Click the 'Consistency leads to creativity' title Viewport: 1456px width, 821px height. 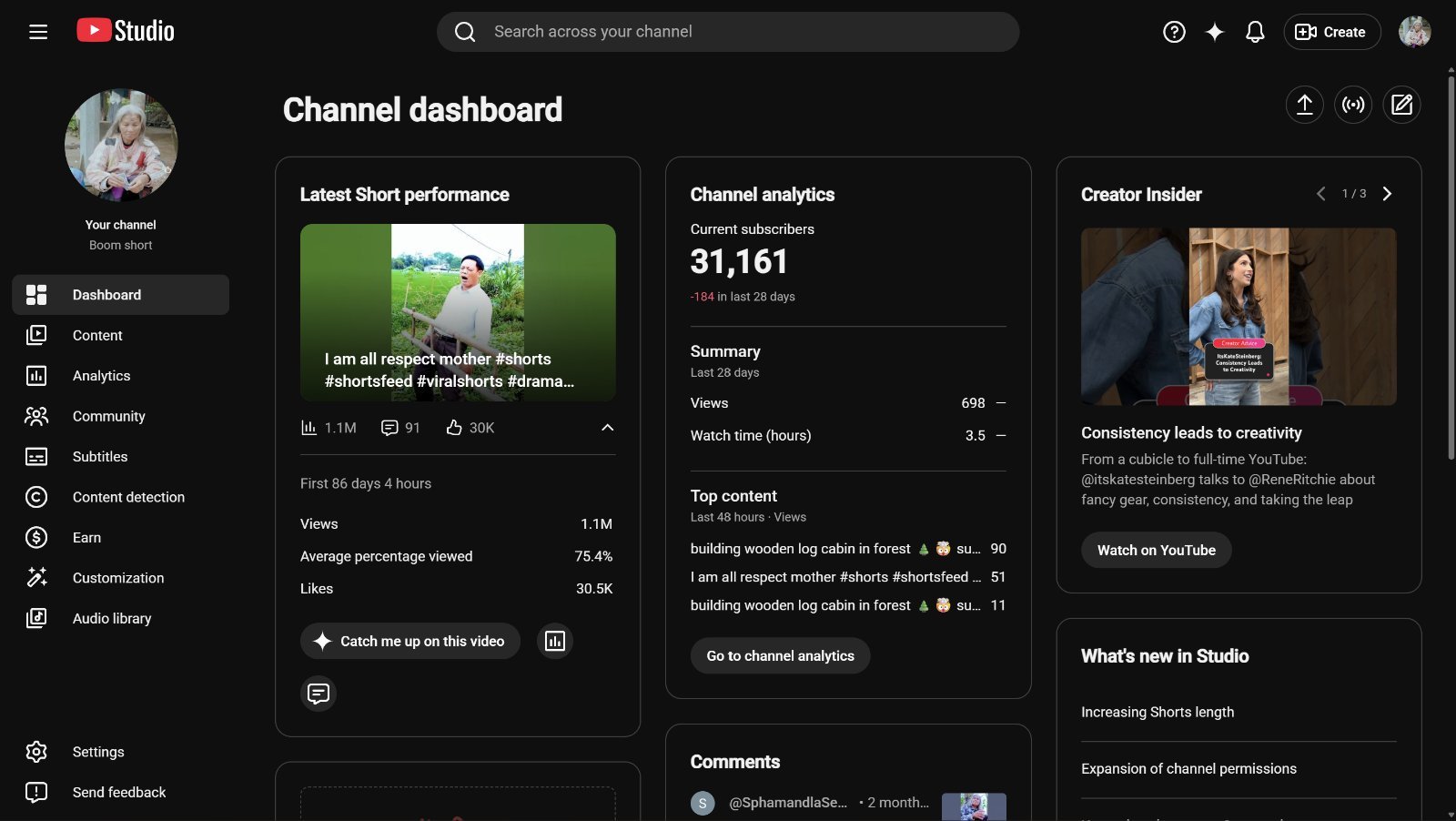[x=1191, y=433]
